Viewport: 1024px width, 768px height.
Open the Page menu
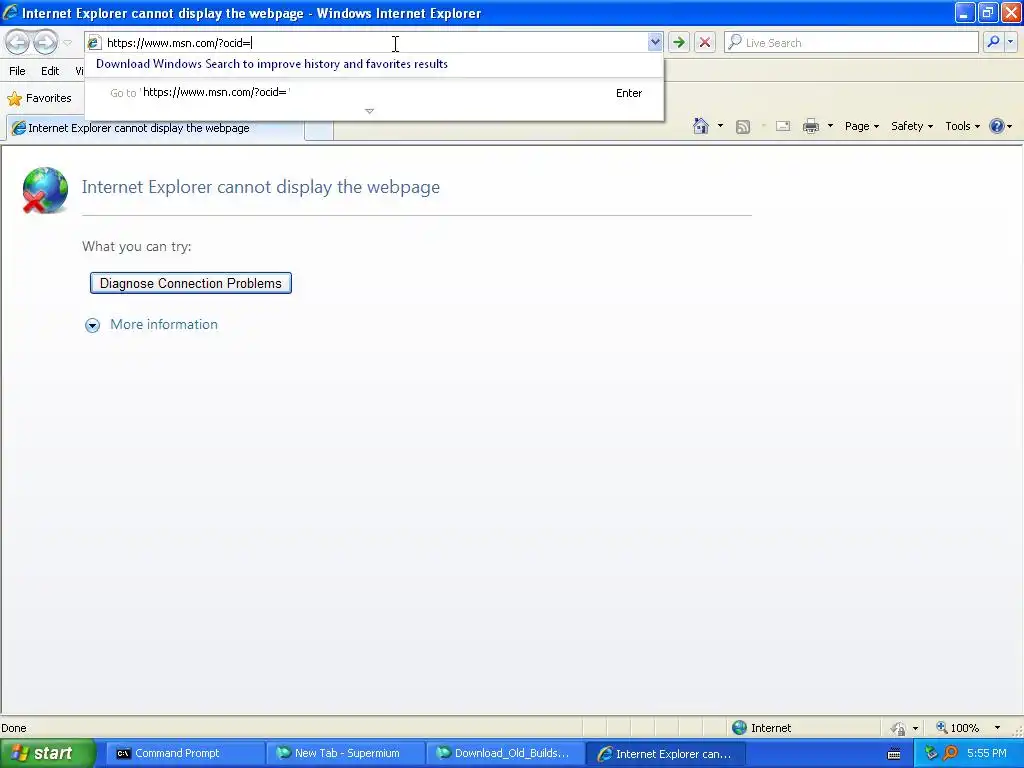[x=861, y=126]
